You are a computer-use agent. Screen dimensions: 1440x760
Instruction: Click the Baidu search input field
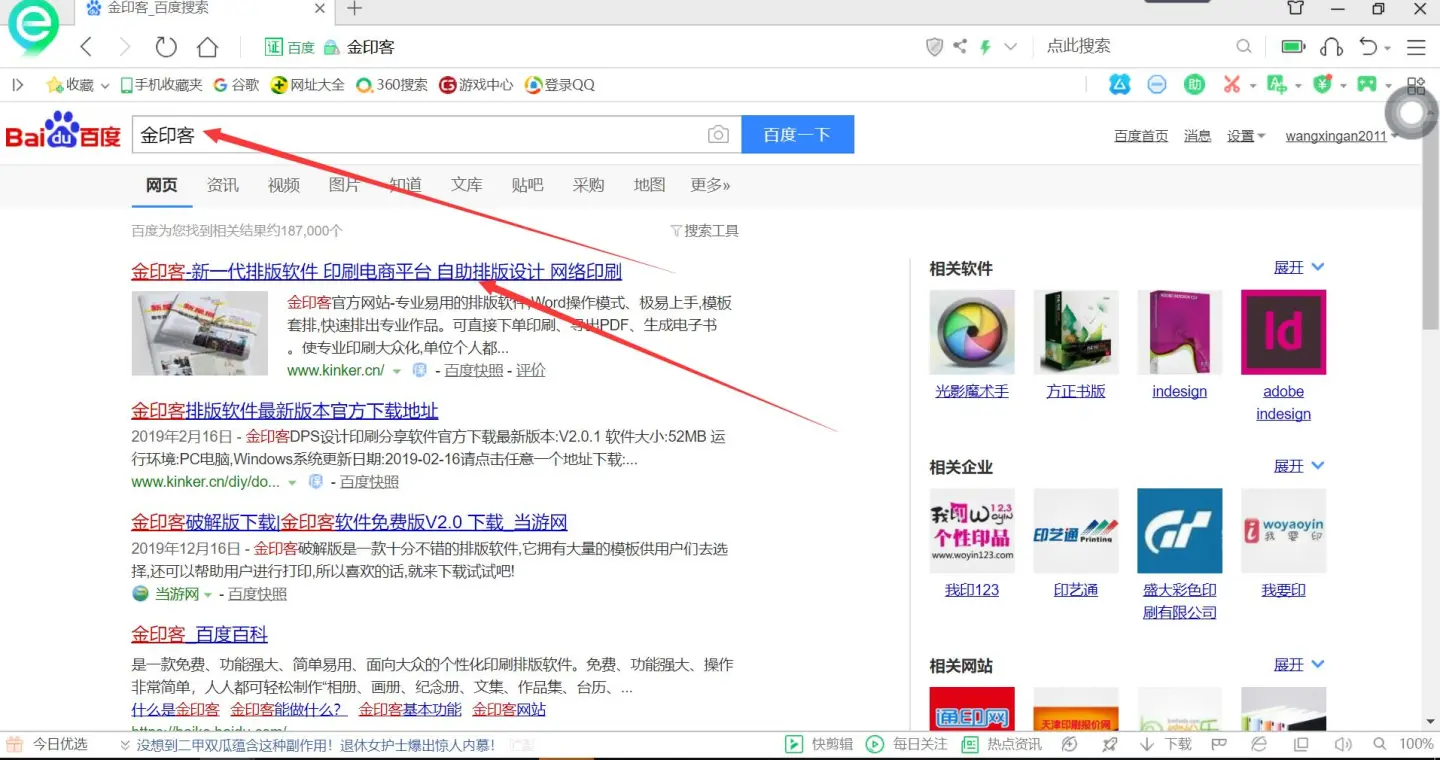pos(437,135)
